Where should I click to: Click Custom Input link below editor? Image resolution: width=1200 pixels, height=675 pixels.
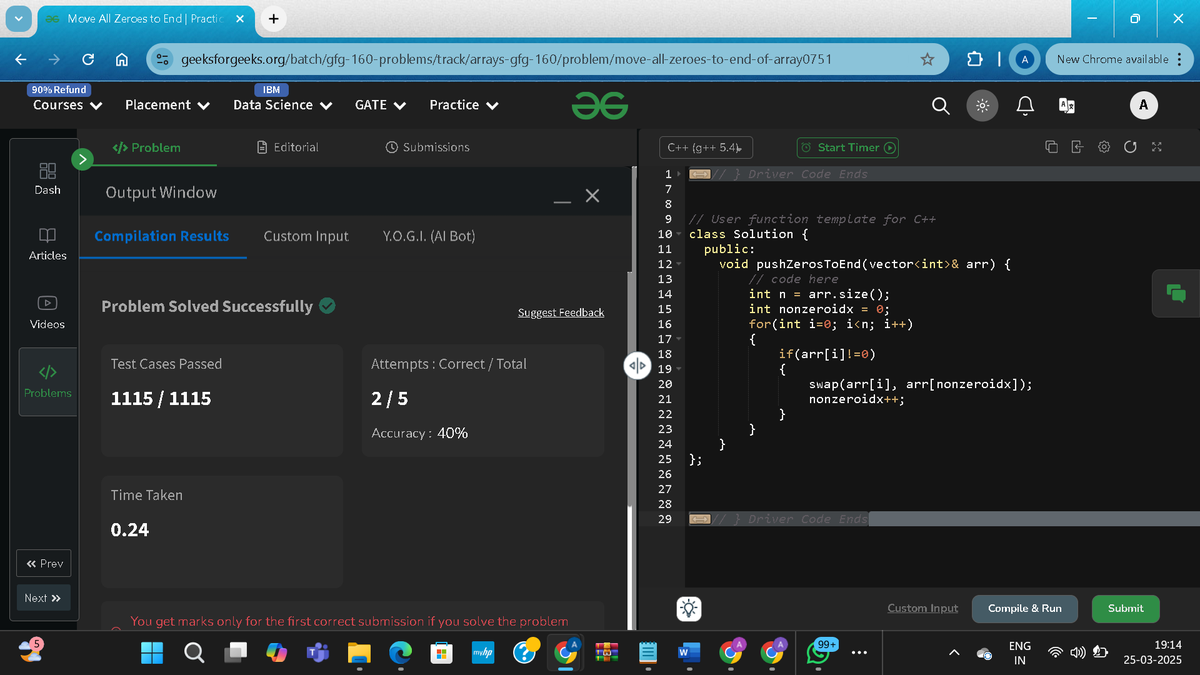point(922,608)
